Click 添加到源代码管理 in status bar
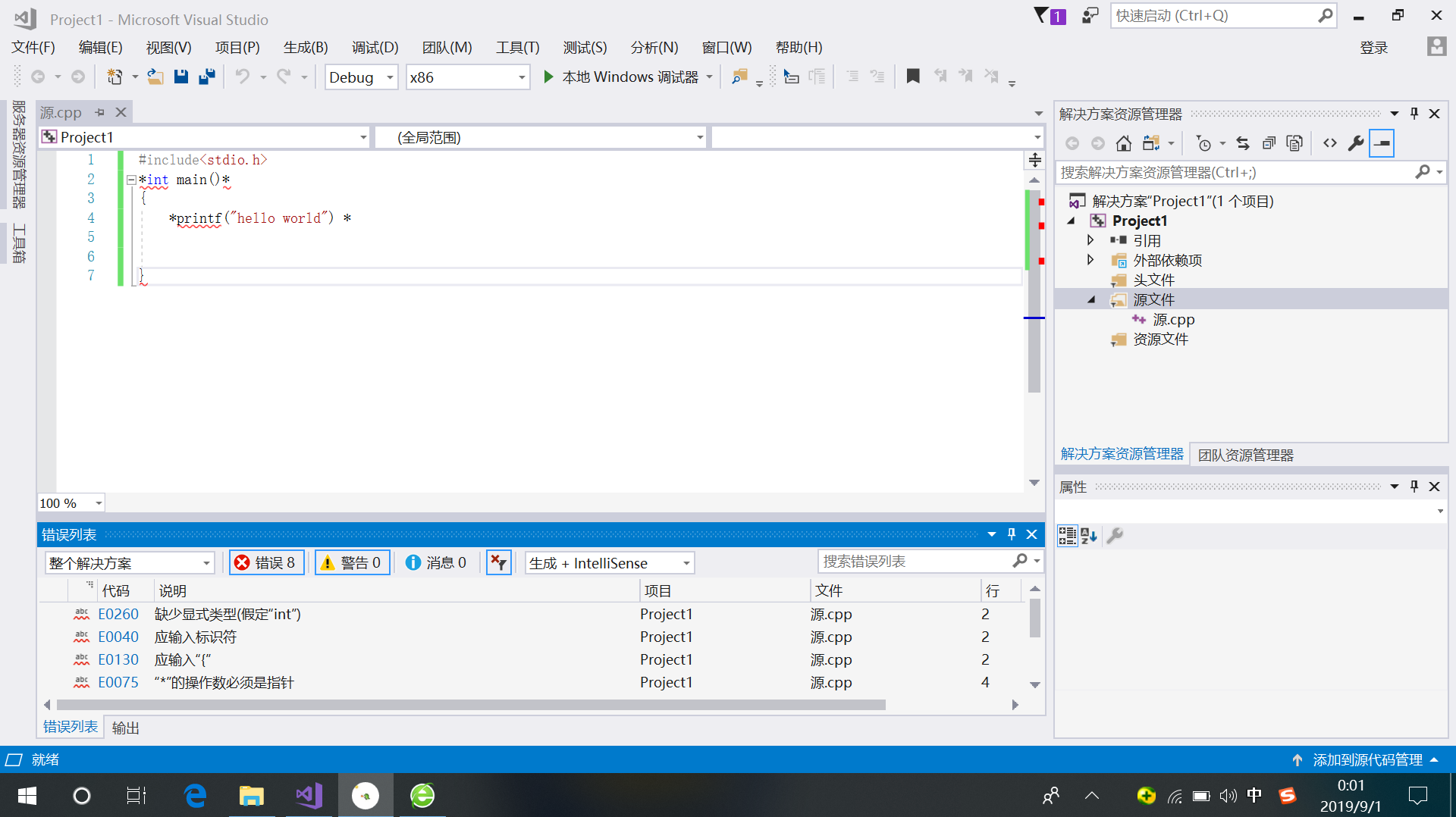Image resolution: width=1456 pixels, height=817 pixels. pyautogui.click(x=1367, y=759)
